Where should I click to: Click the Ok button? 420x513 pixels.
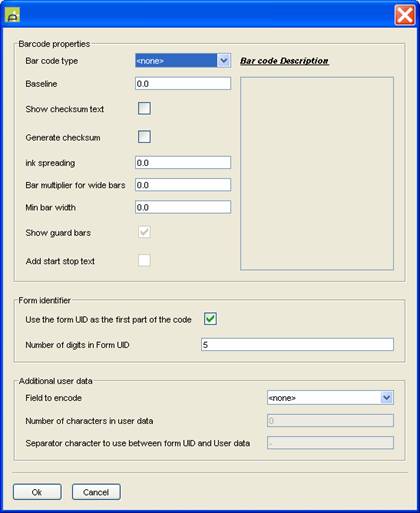(x=37, y=492)
